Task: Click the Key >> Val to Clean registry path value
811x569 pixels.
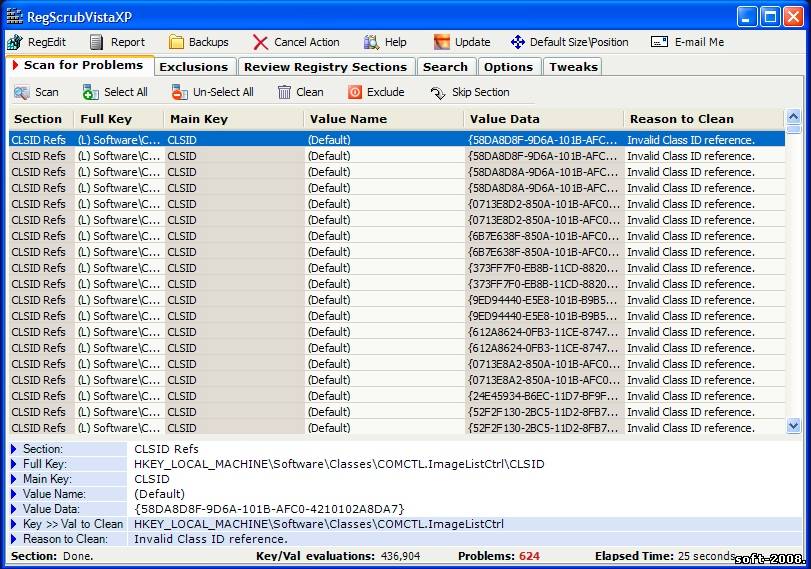Action: pos(319,524)
